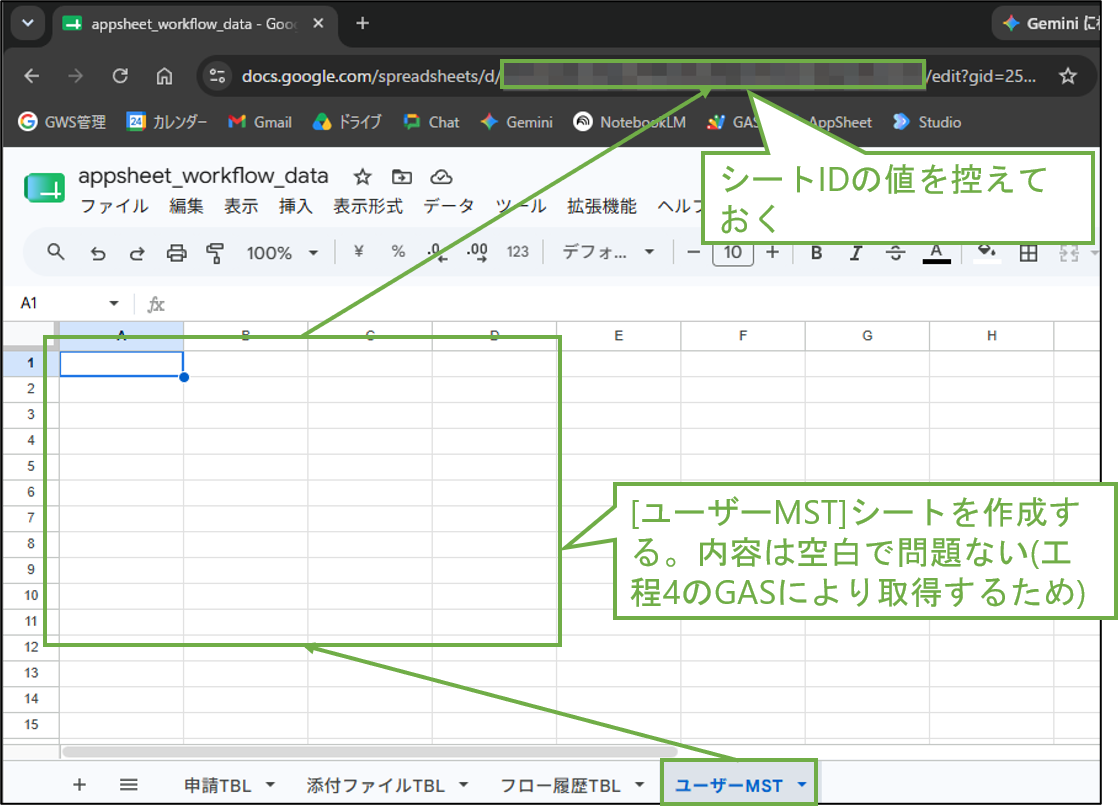
Task: Reload the page with the refresh icon
Action: [120, 76]
